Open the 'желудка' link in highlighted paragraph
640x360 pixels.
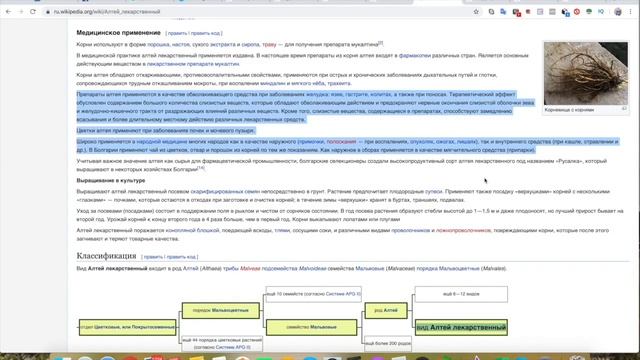[x=317, y=94]
